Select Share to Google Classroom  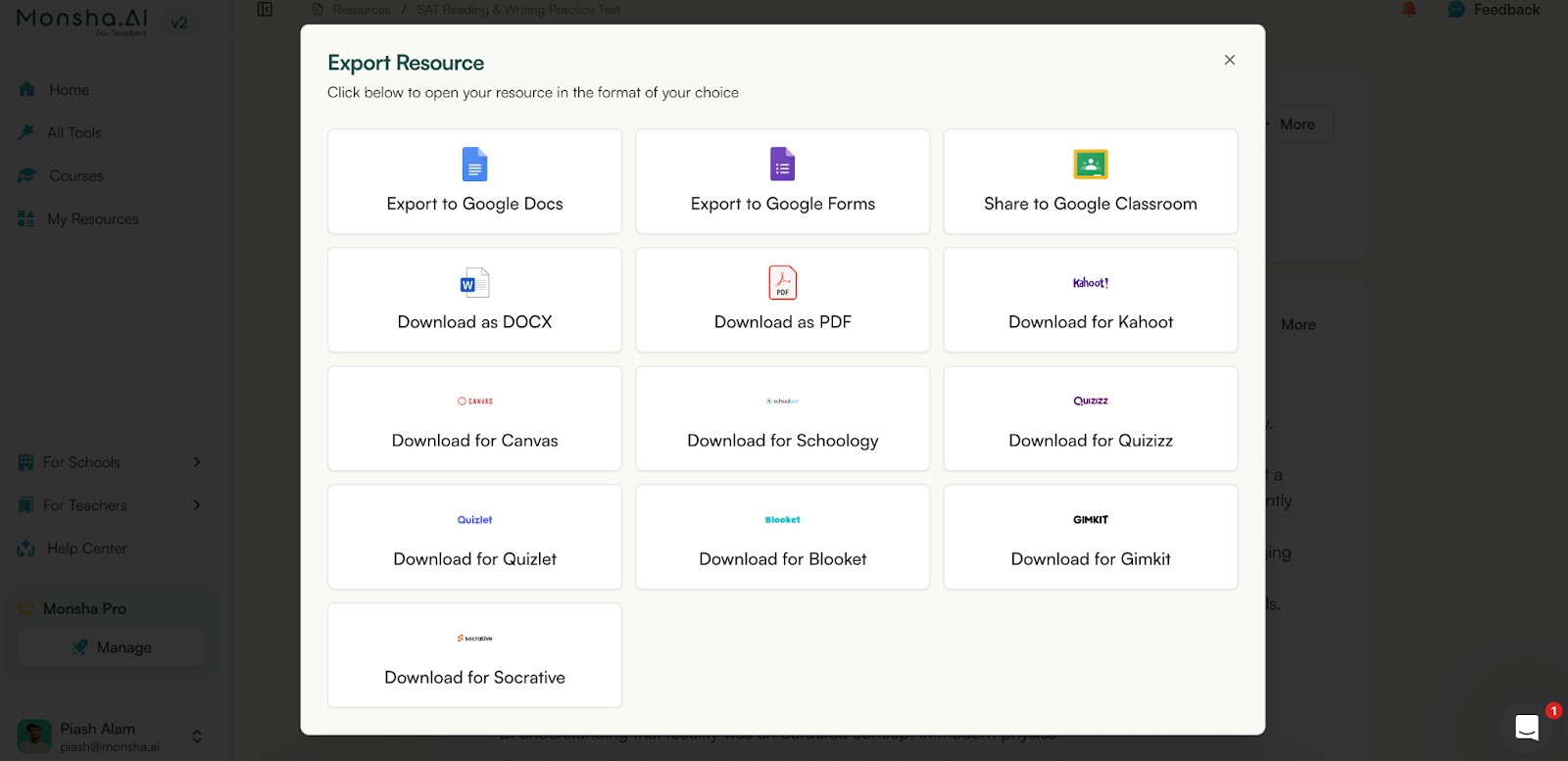(x=1091, y=181)
